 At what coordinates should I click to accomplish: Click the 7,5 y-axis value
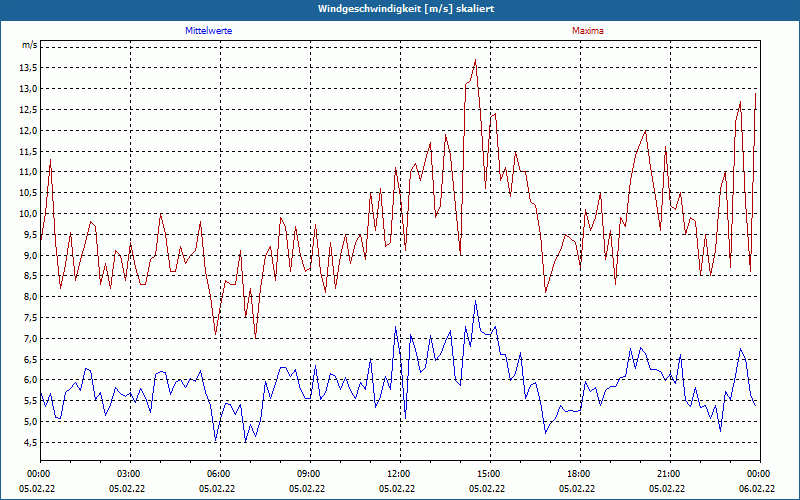(x=31, y=318)
